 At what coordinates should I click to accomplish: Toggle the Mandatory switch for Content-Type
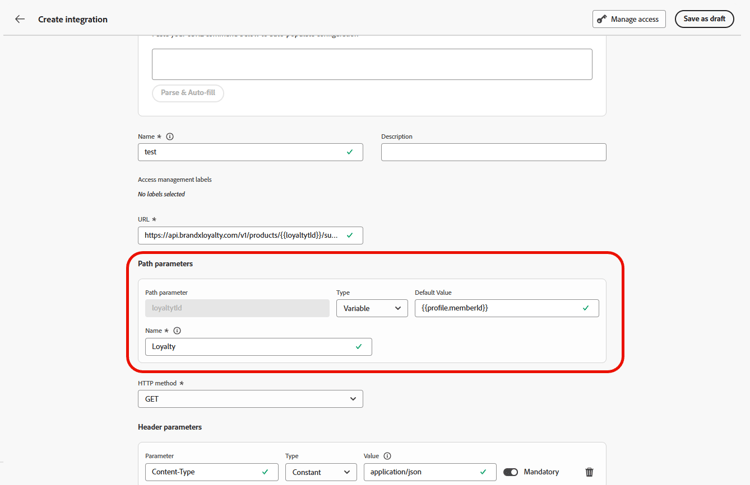[x=510, y=472]
